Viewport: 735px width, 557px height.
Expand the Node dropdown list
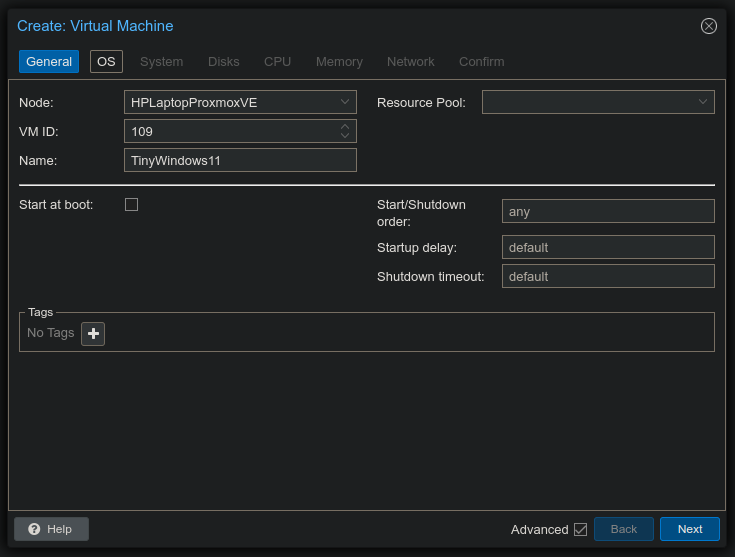(x=345, y=102)
